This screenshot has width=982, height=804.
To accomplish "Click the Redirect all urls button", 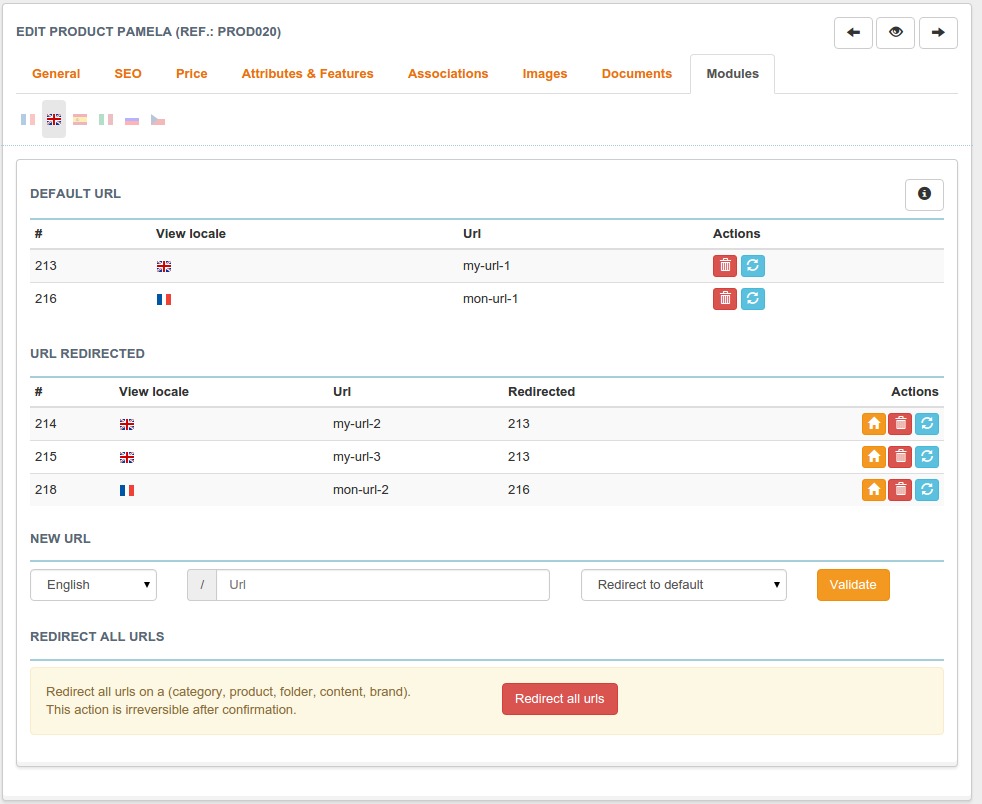I will click(x=559, y=699).
